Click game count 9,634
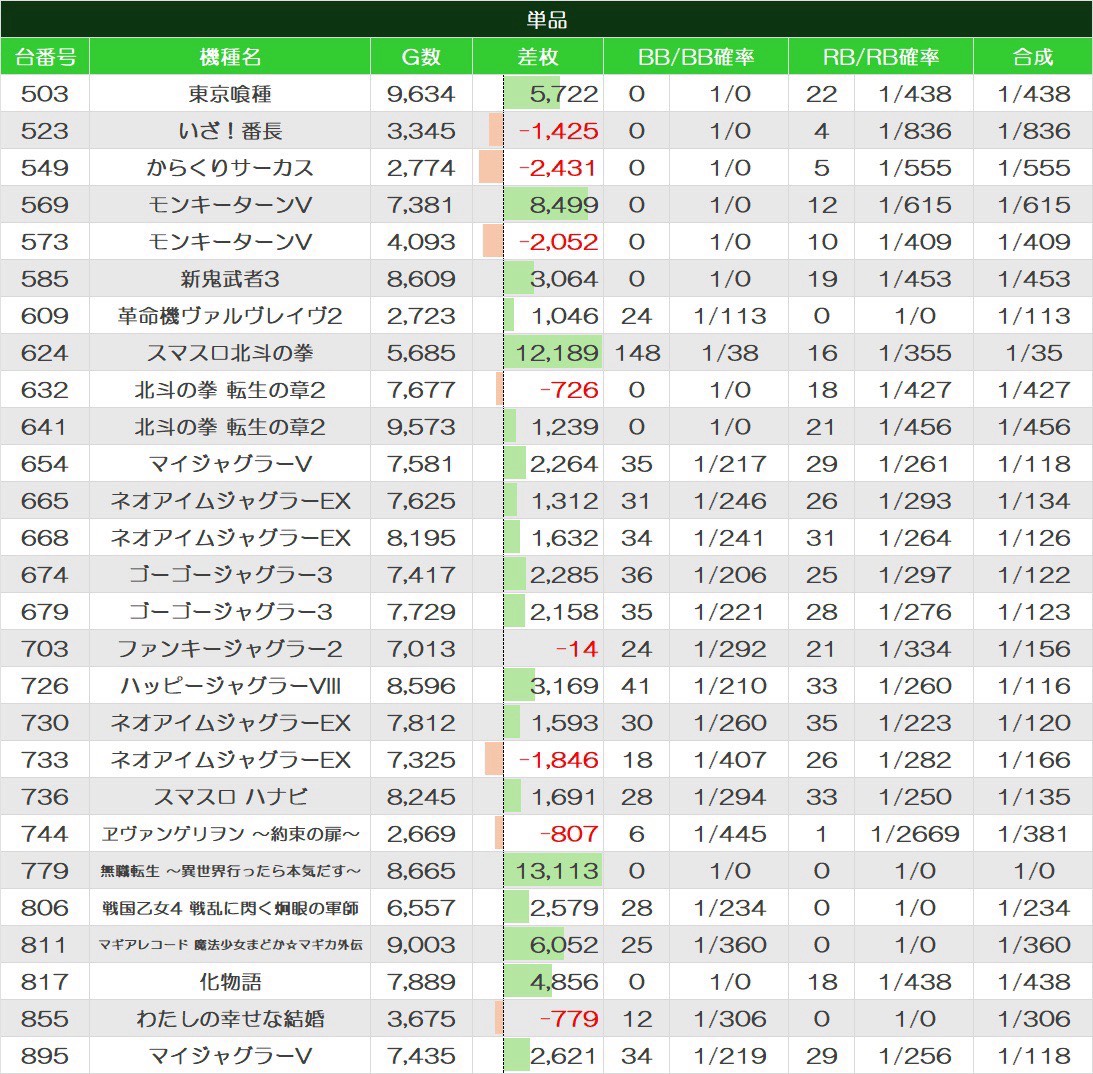The image size is (1093, 1074). click(x=421, y=93)
